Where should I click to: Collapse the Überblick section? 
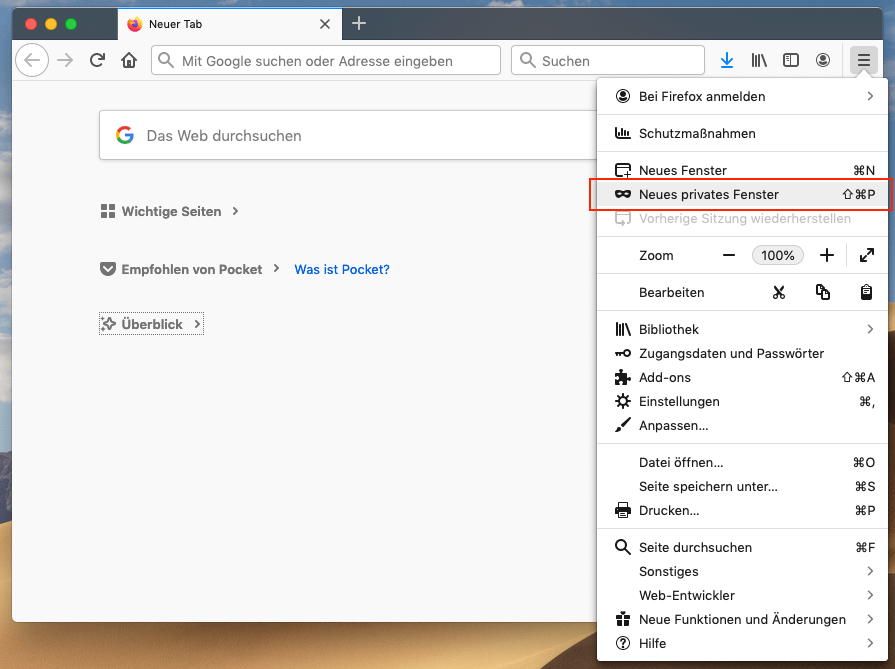(x=151, y=324)
